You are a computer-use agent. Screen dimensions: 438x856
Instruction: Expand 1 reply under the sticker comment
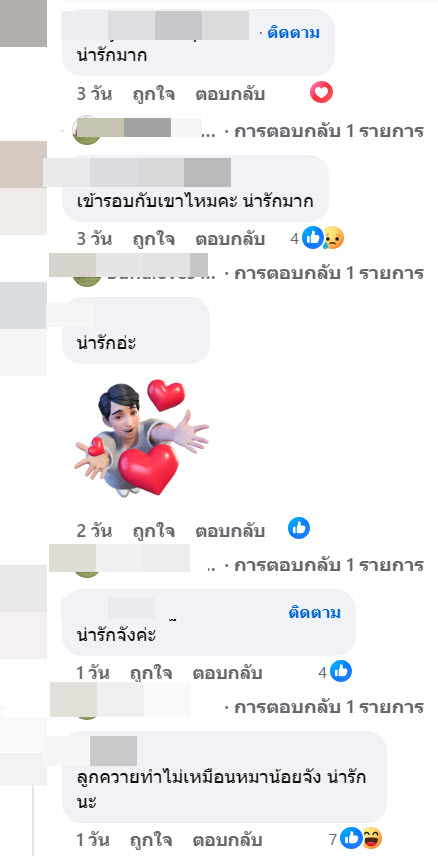coord(329,565)
